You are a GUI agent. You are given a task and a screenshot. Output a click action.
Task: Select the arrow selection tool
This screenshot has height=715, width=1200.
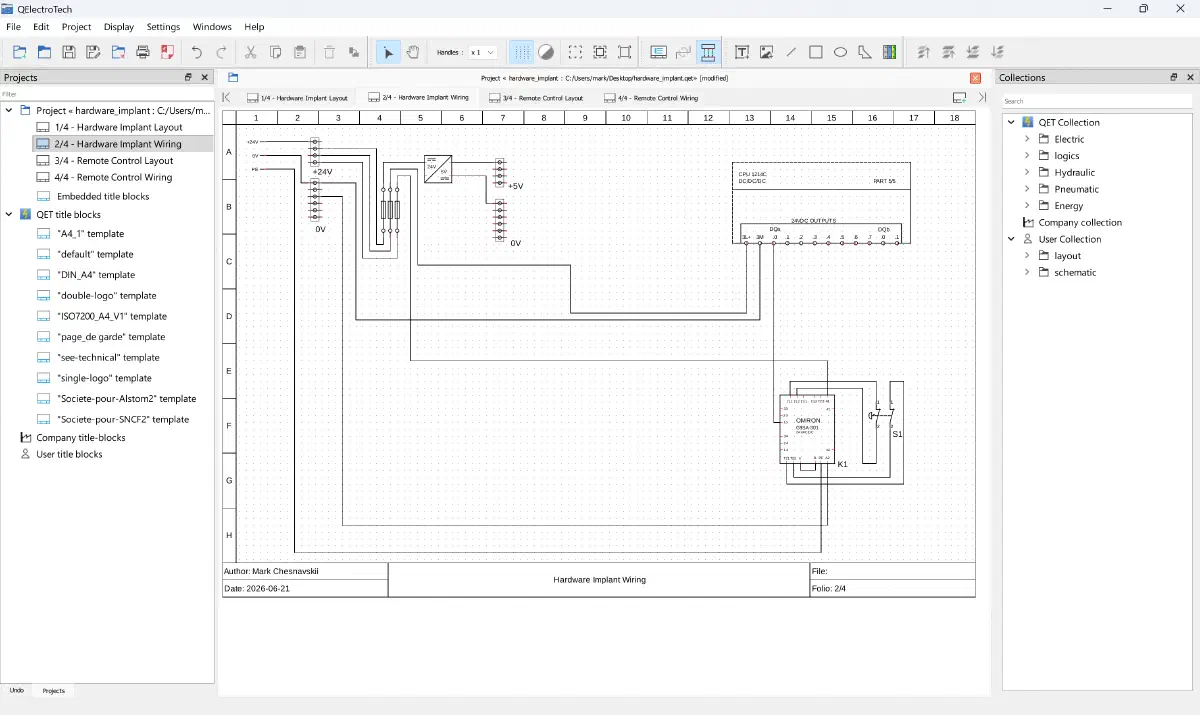coord(388,52)
